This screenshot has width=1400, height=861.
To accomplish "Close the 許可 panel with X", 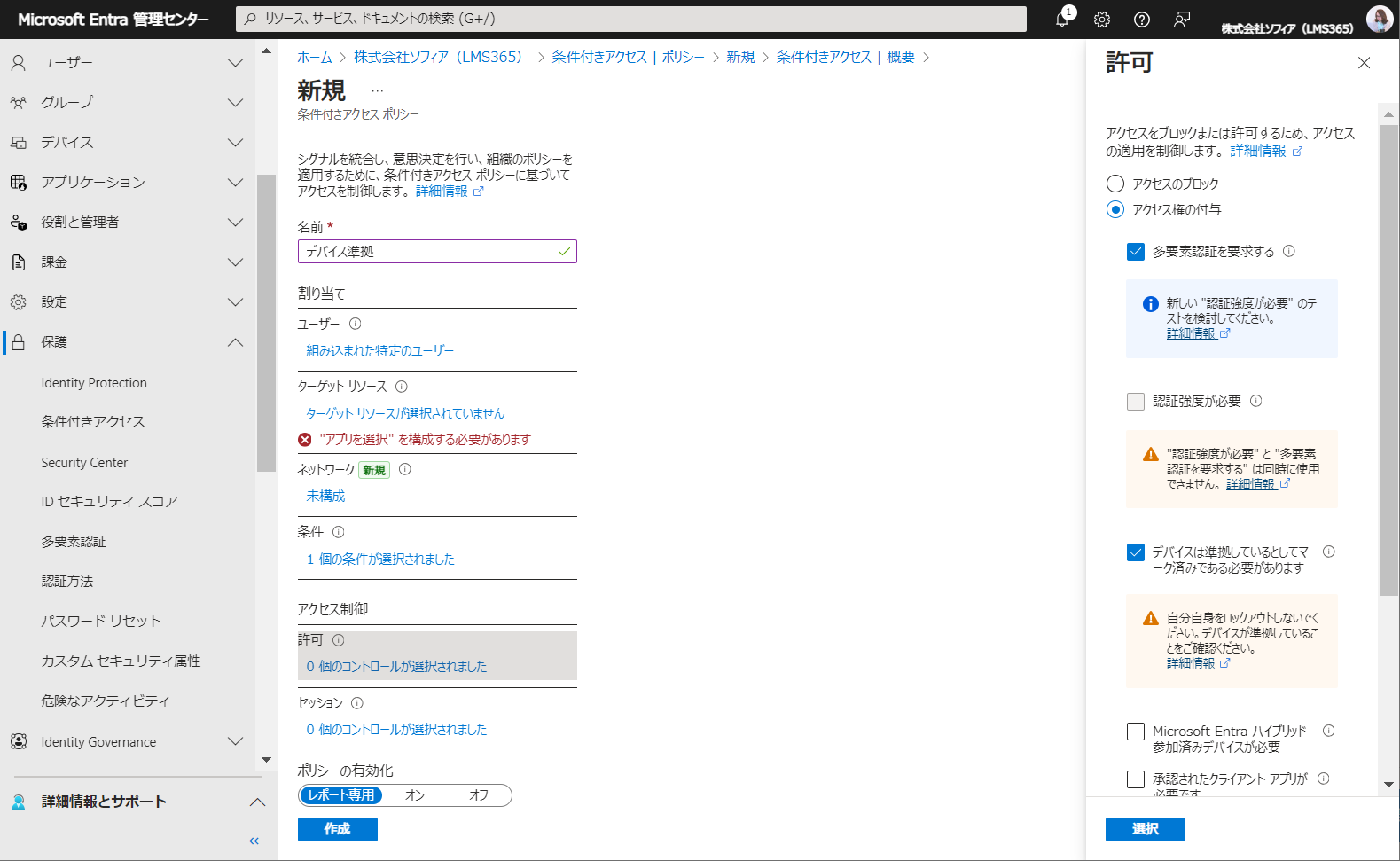I will pyautogui.click(x=1365, y=63).
